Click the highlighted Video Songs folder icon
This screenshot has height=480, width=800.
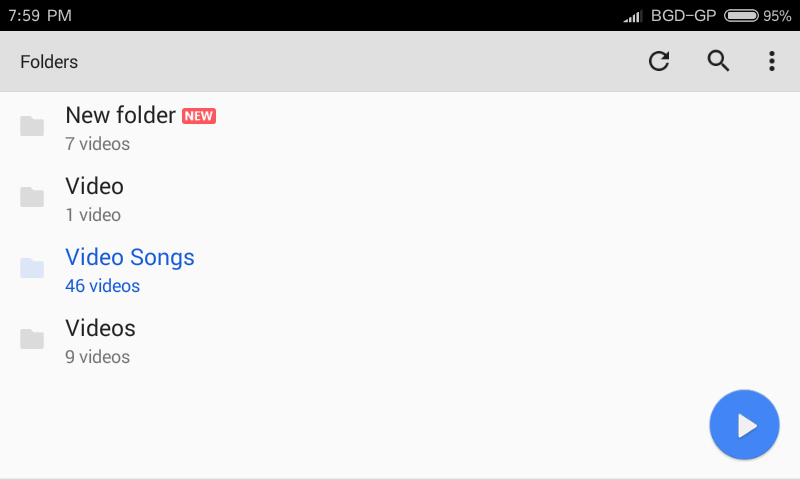(x=32, y=268)
